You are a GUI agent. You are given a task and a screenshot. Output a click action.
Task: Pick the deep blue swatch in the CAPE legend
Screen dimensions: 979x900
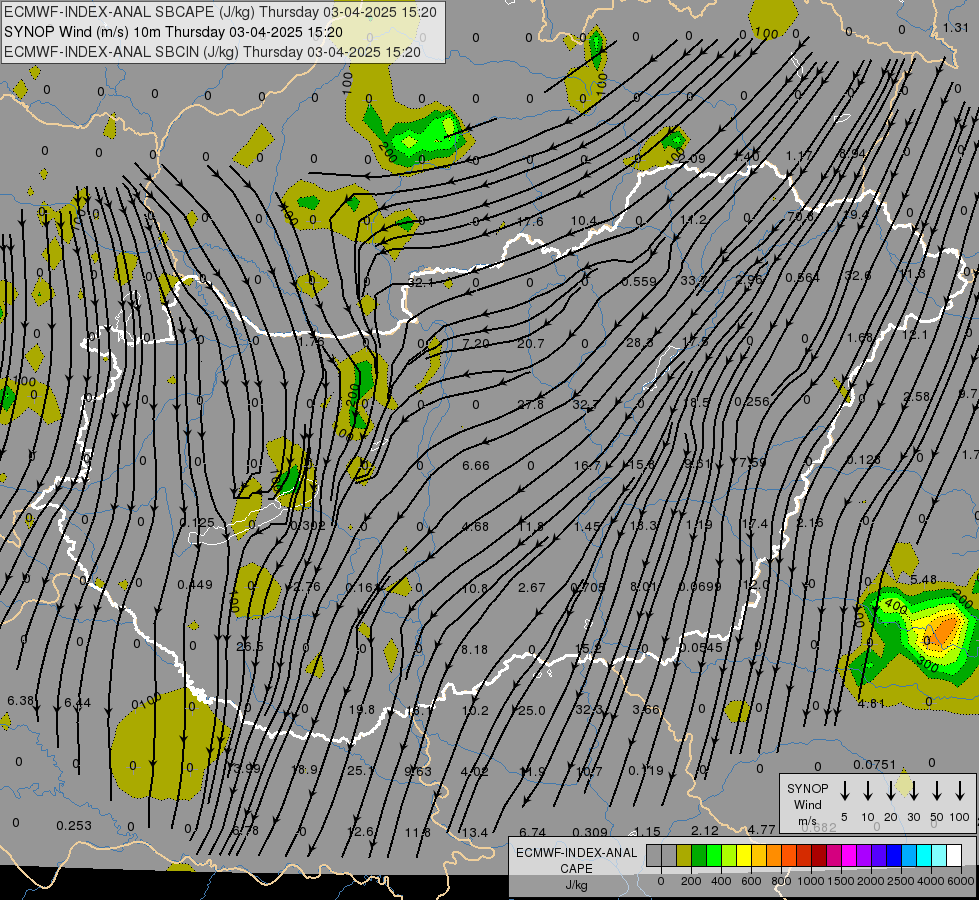pos(893,856)
